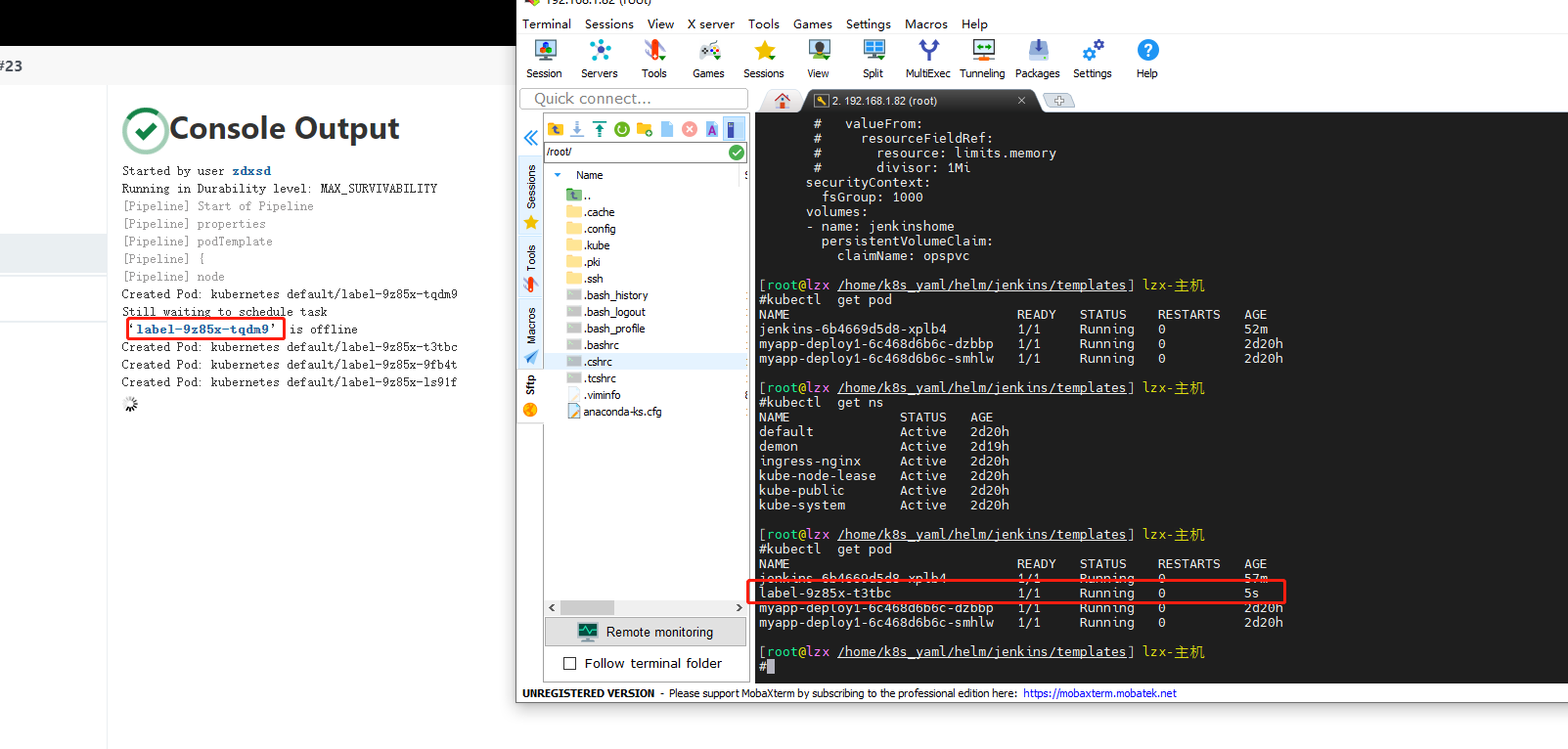Viewport: 1568px width, 749px height.
Task: Open the X server menu
Action: click(711, 24)
